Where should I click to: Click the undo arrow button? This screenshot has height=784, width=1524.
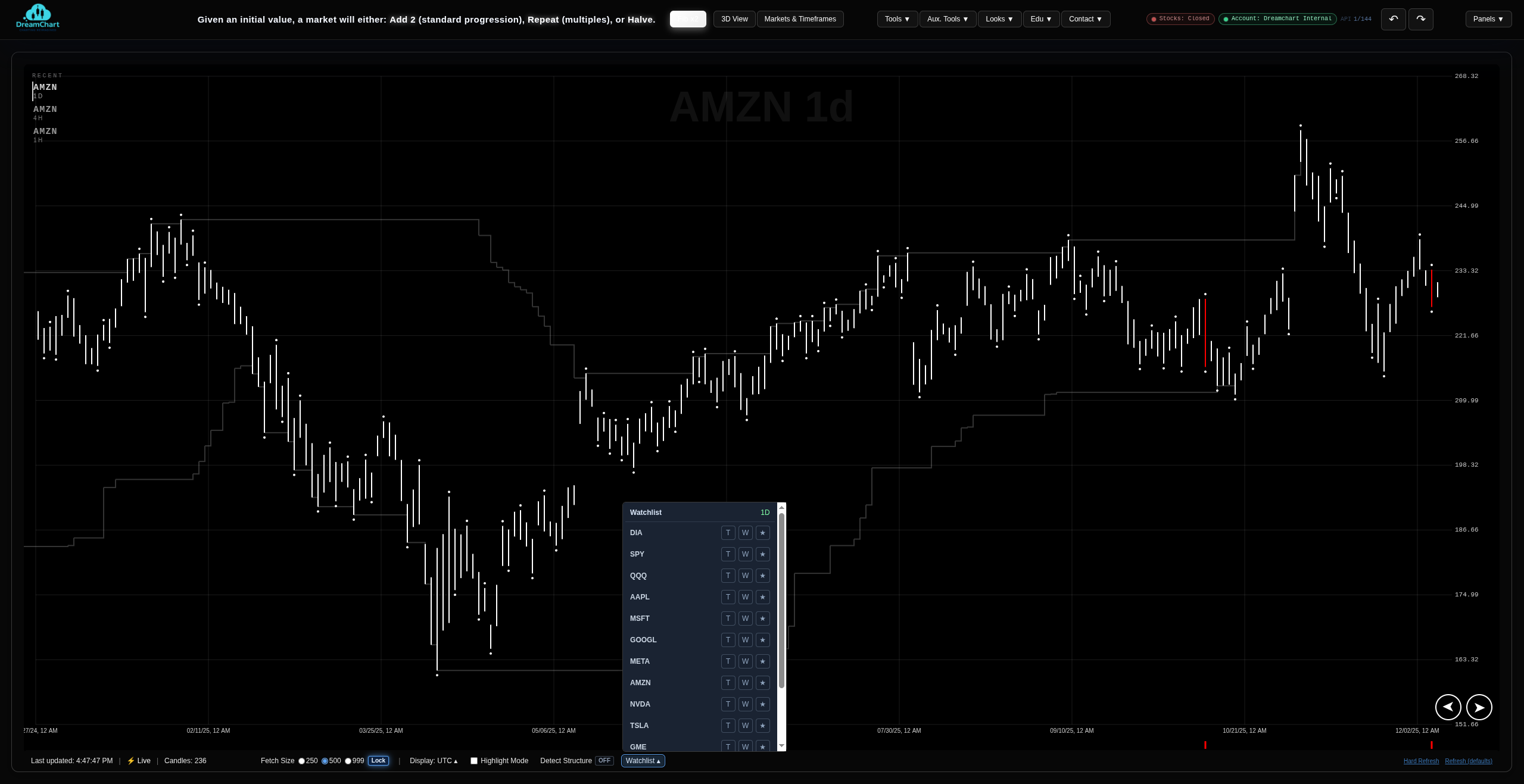1393,19
